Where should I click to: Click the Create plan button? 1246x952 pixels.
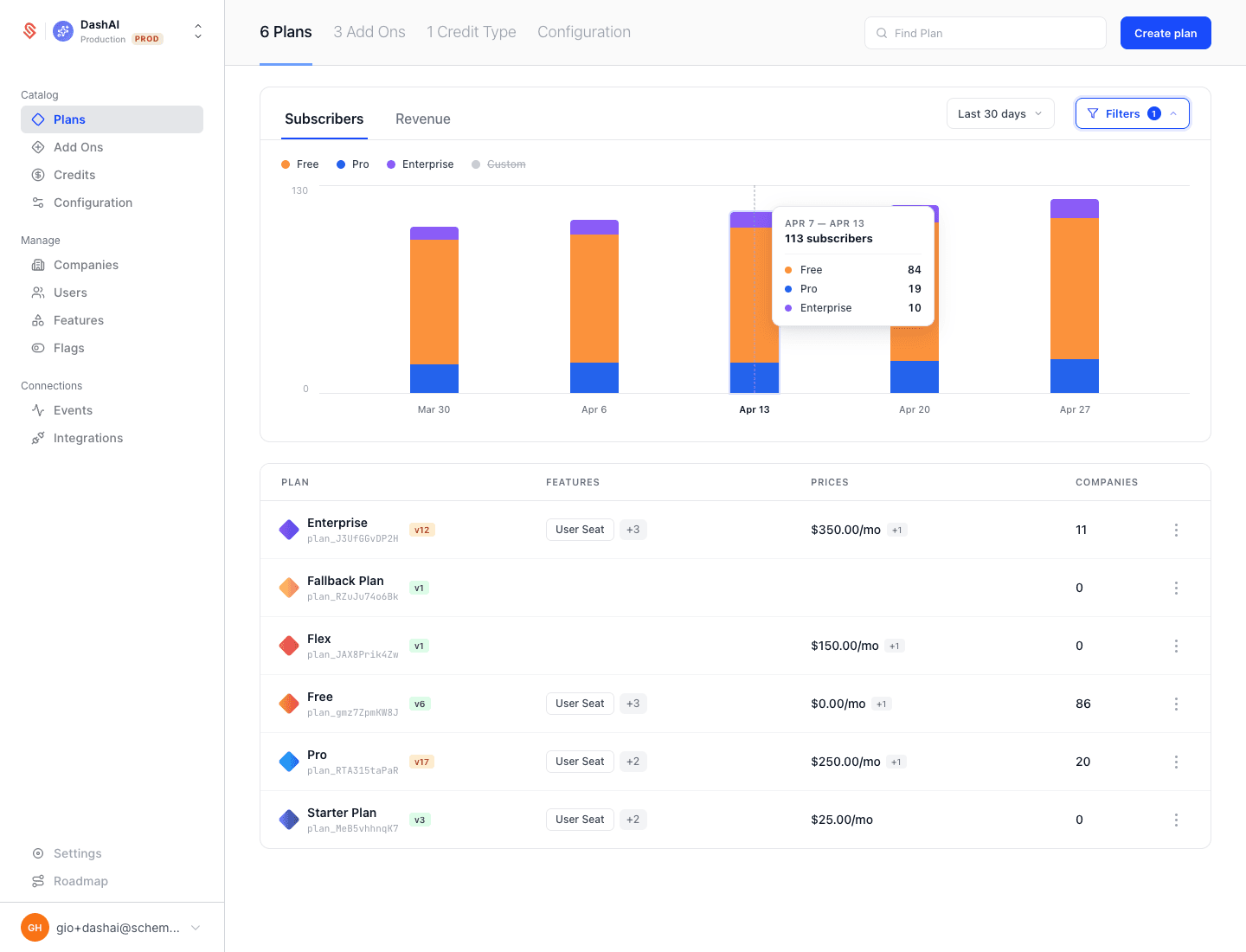[x=1166, y=33]
